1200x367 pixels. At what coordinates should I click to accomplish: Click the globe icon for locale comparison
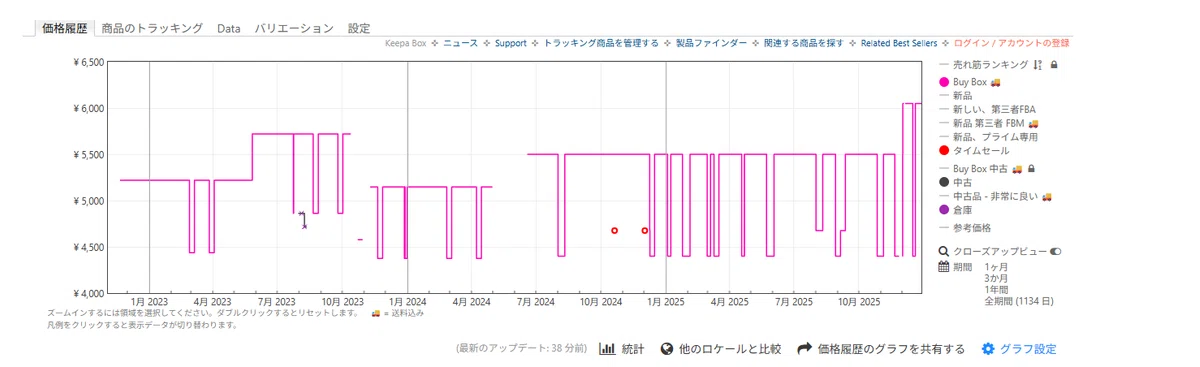click(667, 349)
